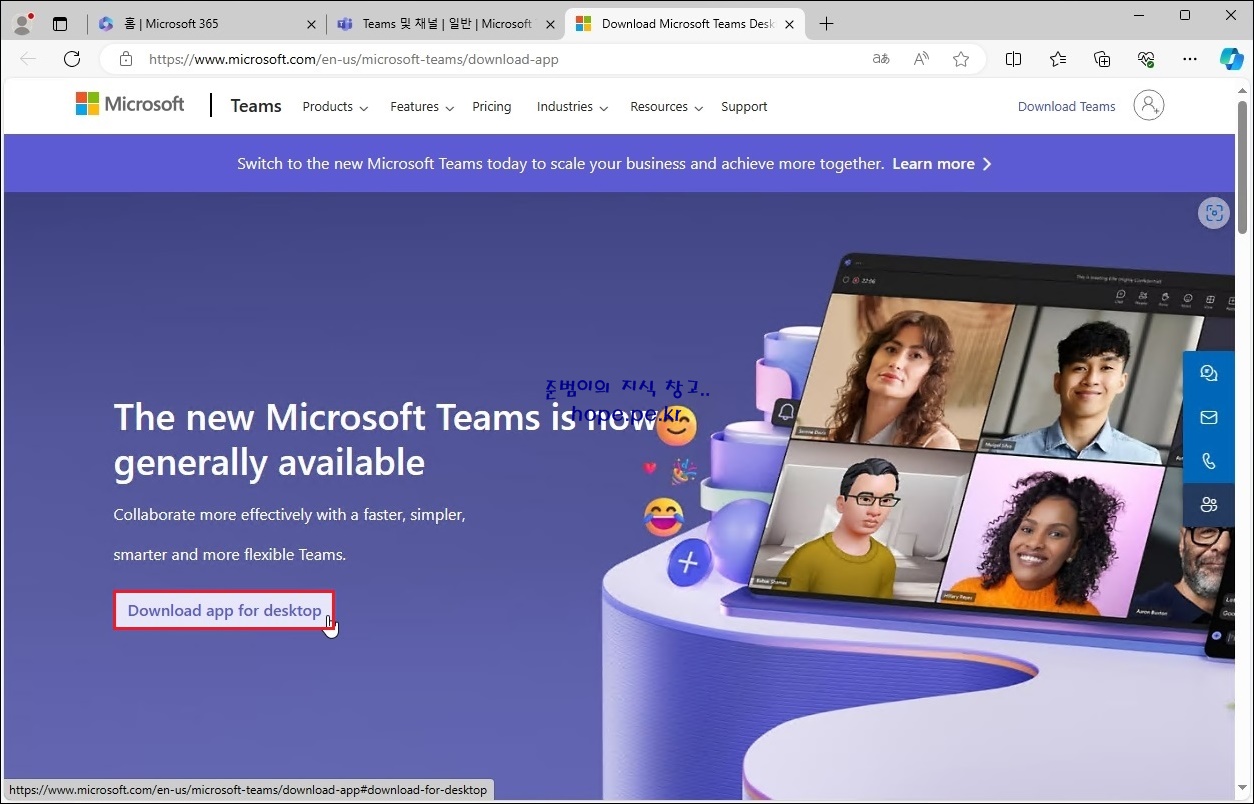This screenshot has width=1254, height=804.
Task: Close the Download Microsoft Teams tab
Action: click(x=789, y=24)
